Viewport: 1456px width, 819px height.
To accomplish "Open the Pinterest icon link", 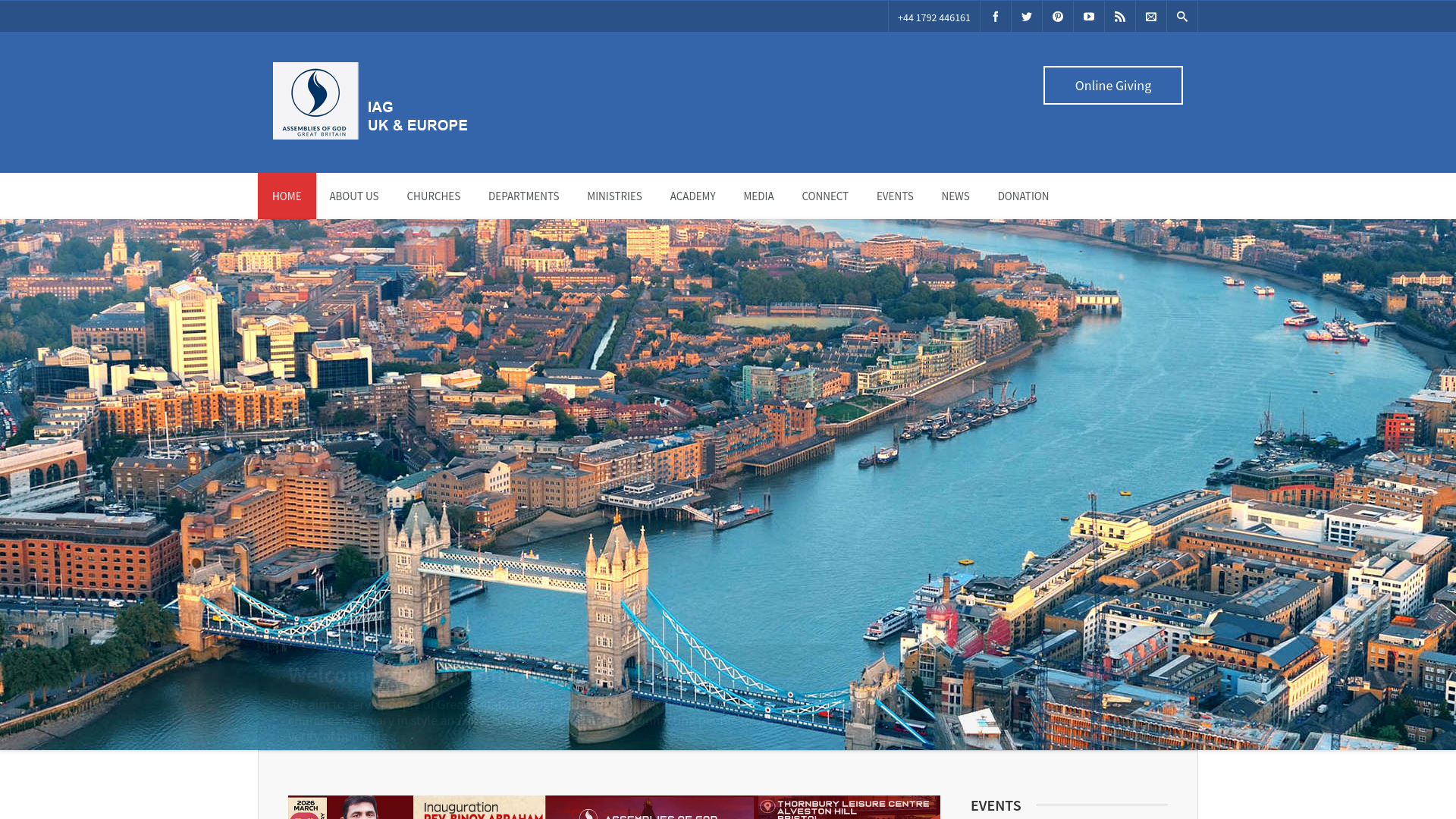I will [x=1058, y=17].
